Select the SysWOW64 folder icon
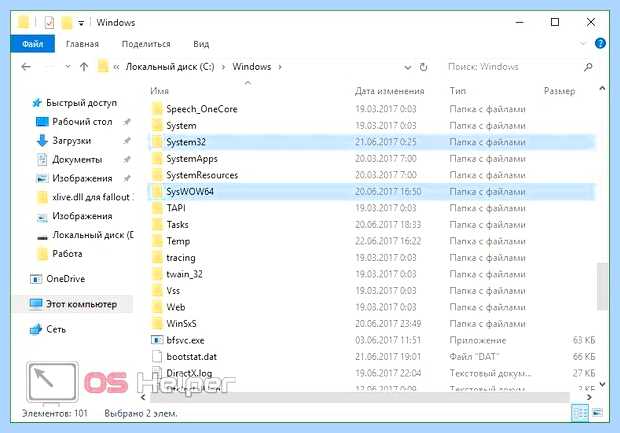The height and width of the screenshot is (433, 620). (157, 191)
